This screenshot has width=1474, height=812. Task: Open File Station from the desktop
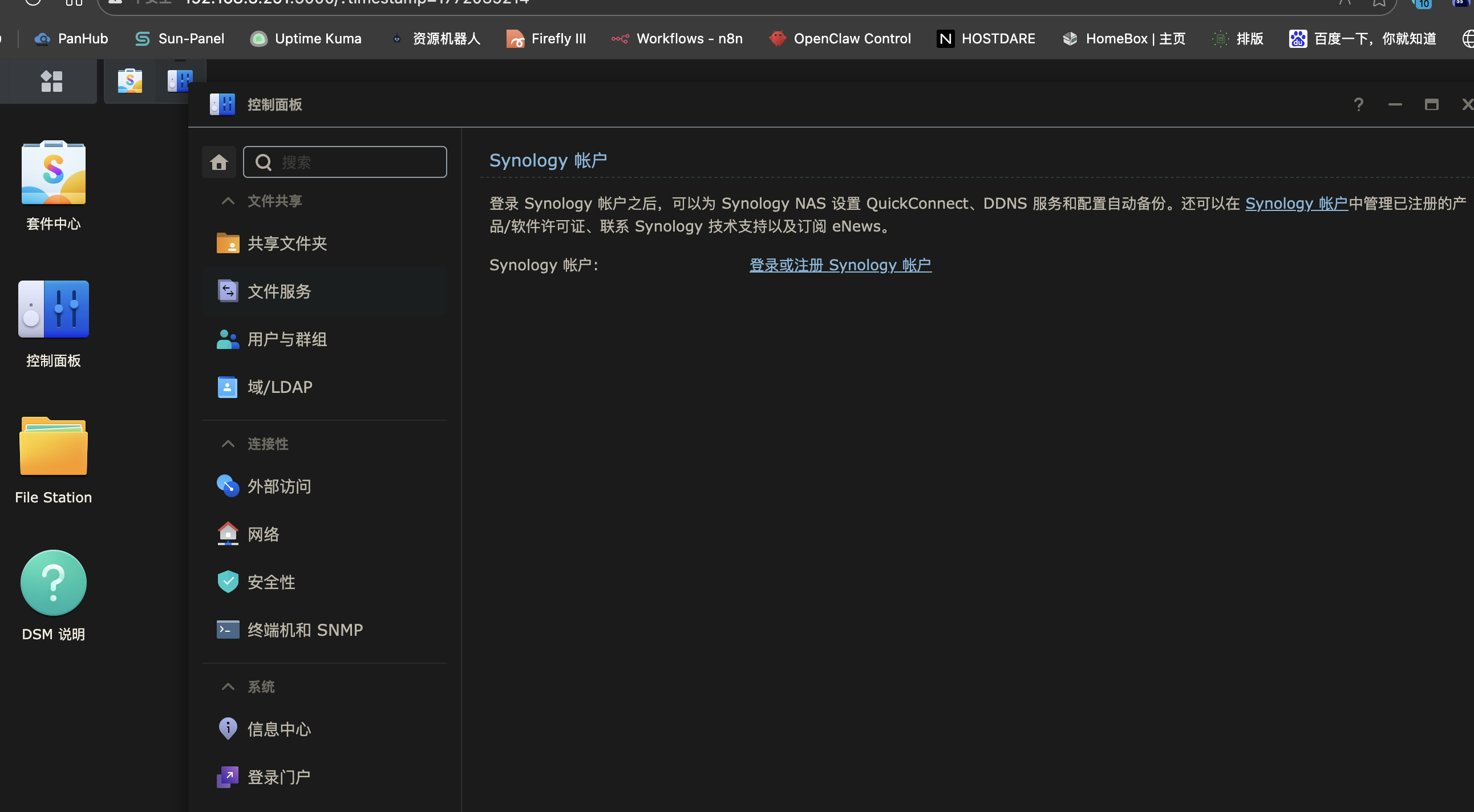click(x=53, y=447)
